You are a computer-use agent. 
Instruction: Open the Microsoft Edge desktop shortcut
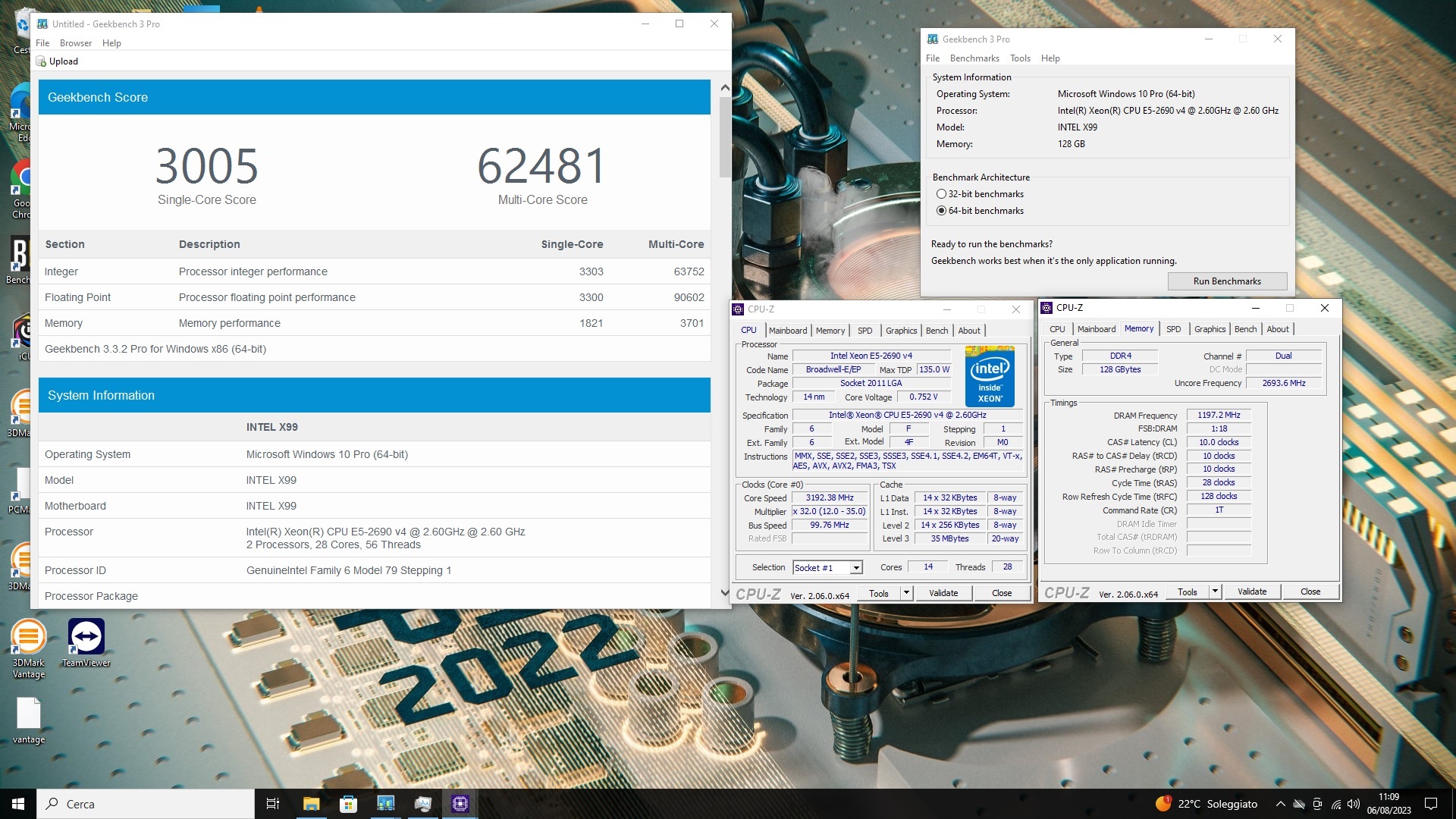[21, 114]
